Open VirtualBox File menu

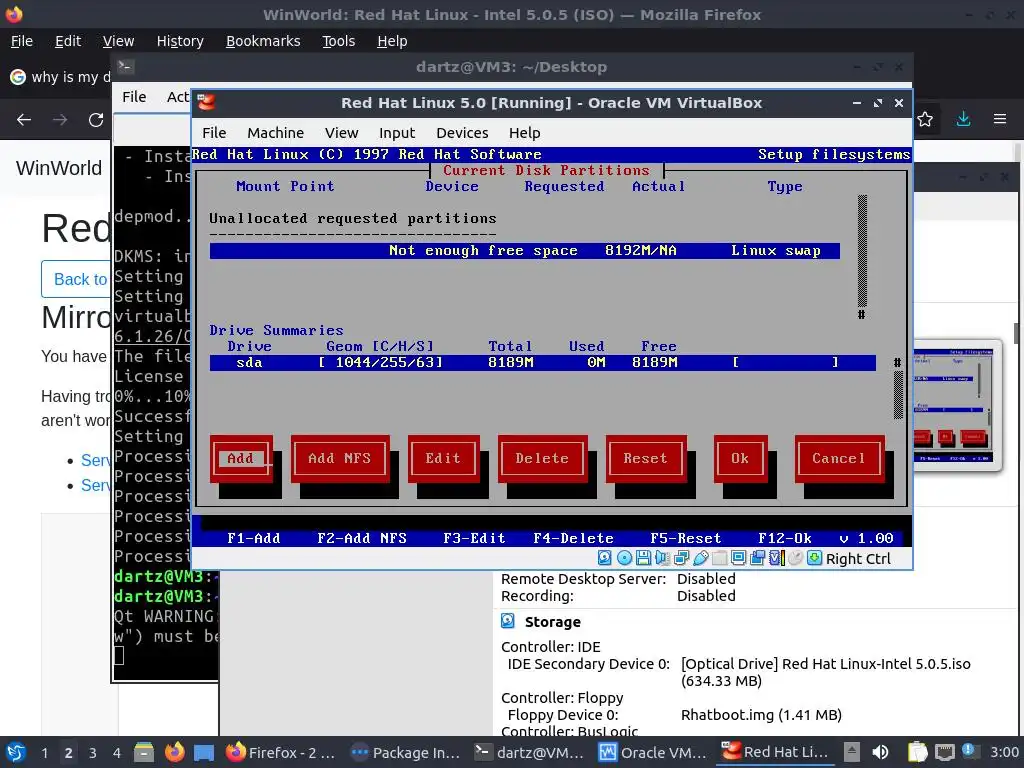tap(214, 133)
